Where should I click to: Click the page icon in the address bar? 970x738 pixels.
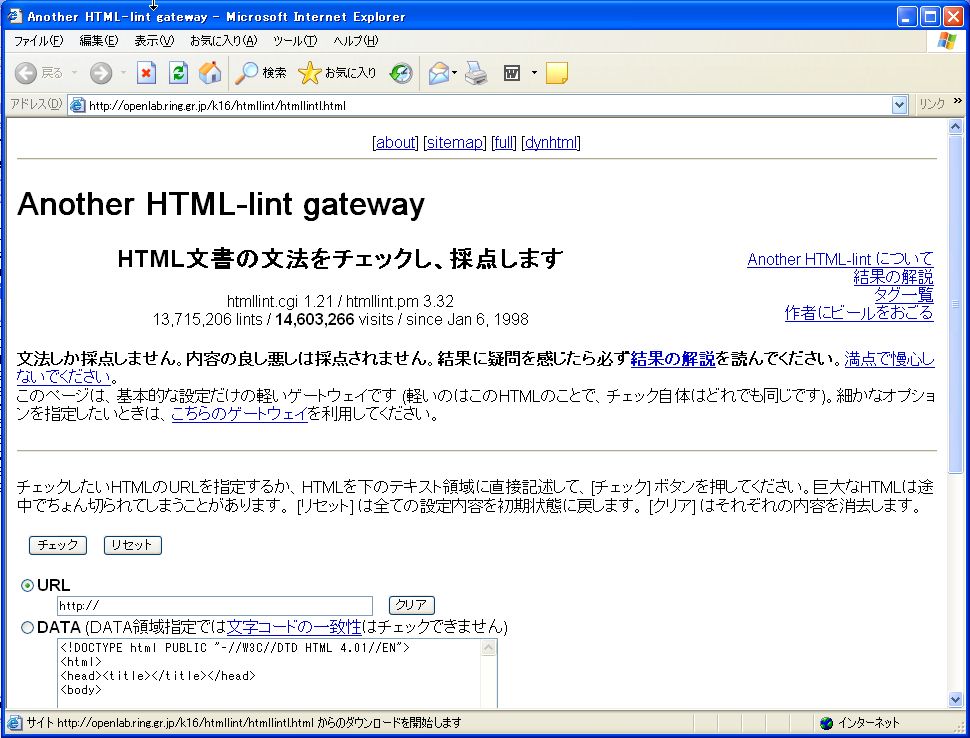pos(77,105)
